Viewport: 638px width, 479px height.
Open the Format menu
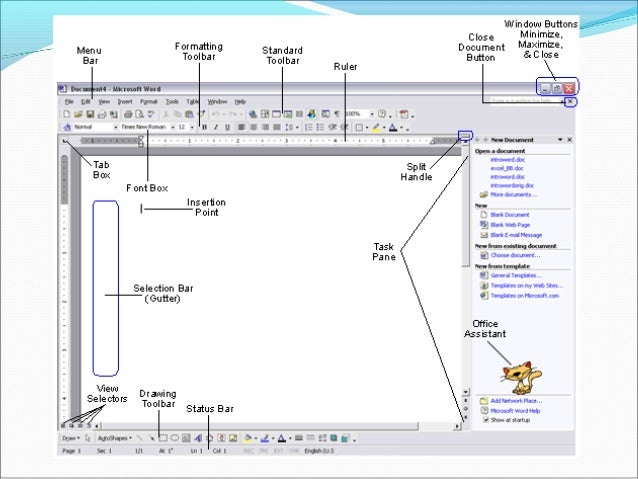[x=149, y=102]
